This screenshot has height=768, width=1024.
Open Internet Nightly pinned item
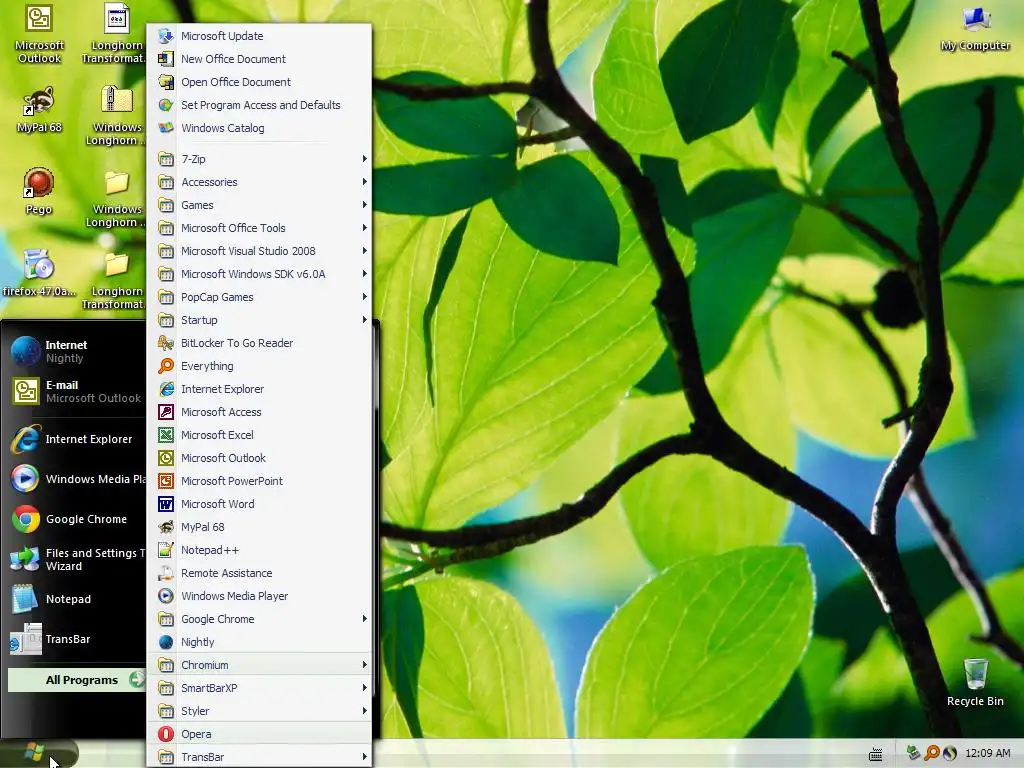click(x=75, y=351)
